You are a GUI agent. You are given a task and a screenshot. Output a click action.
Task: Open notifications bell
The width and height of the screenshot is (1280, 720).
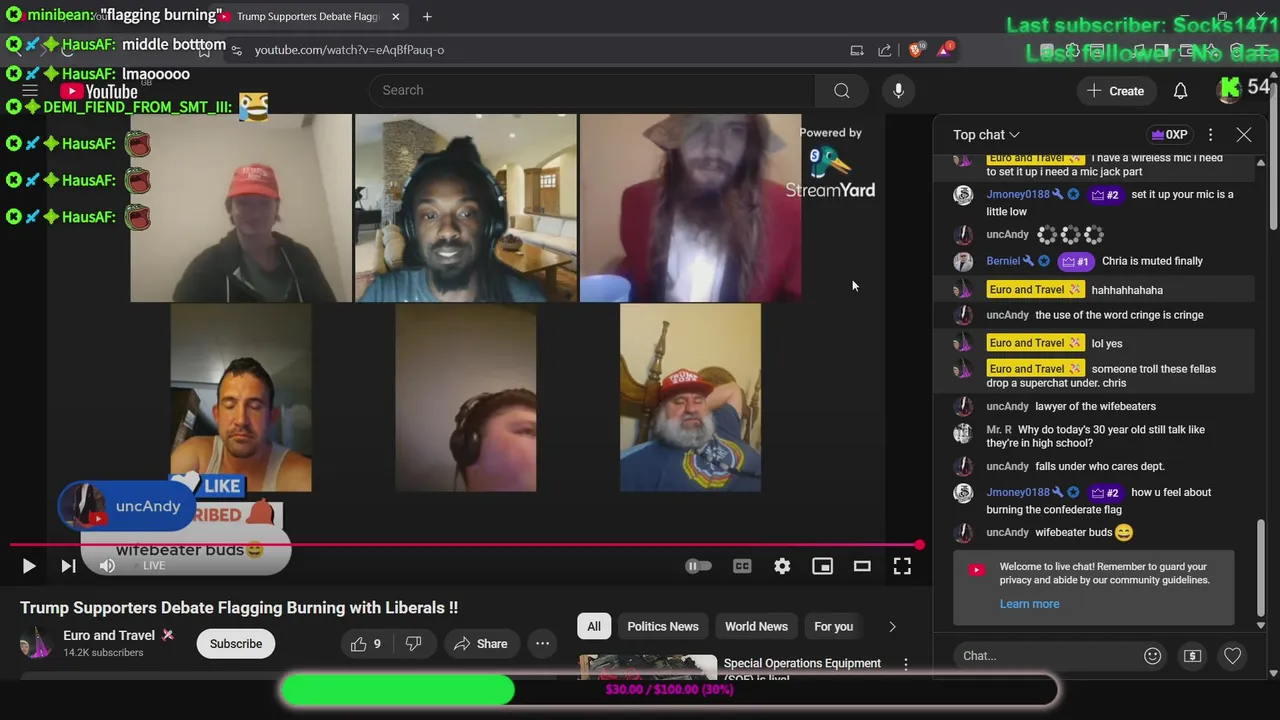pyautogui.click(x=1181, y=91)
